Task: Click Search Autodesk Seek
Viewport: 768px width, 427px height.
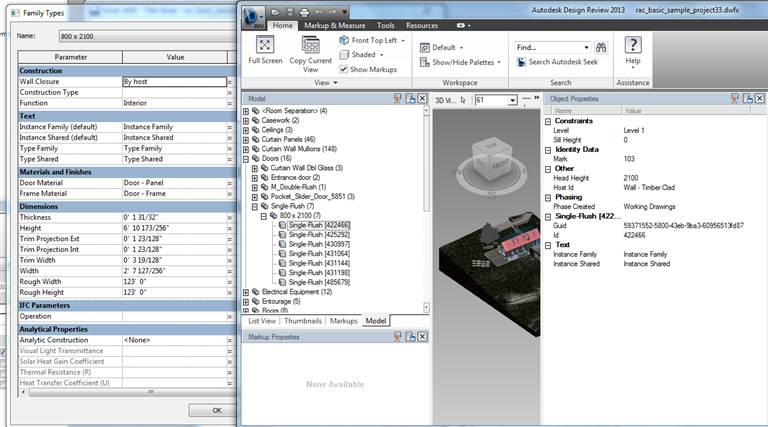Action: point(558,62)
